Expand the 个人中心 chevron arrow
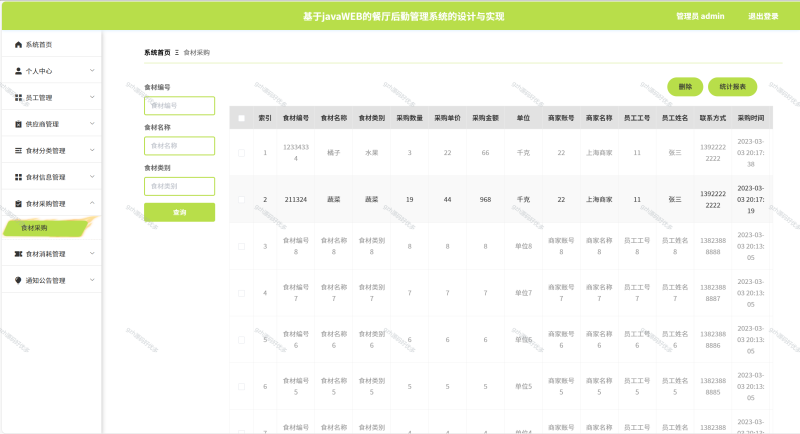This screenshot has width=800, height=434. click(x=92, y=71)
